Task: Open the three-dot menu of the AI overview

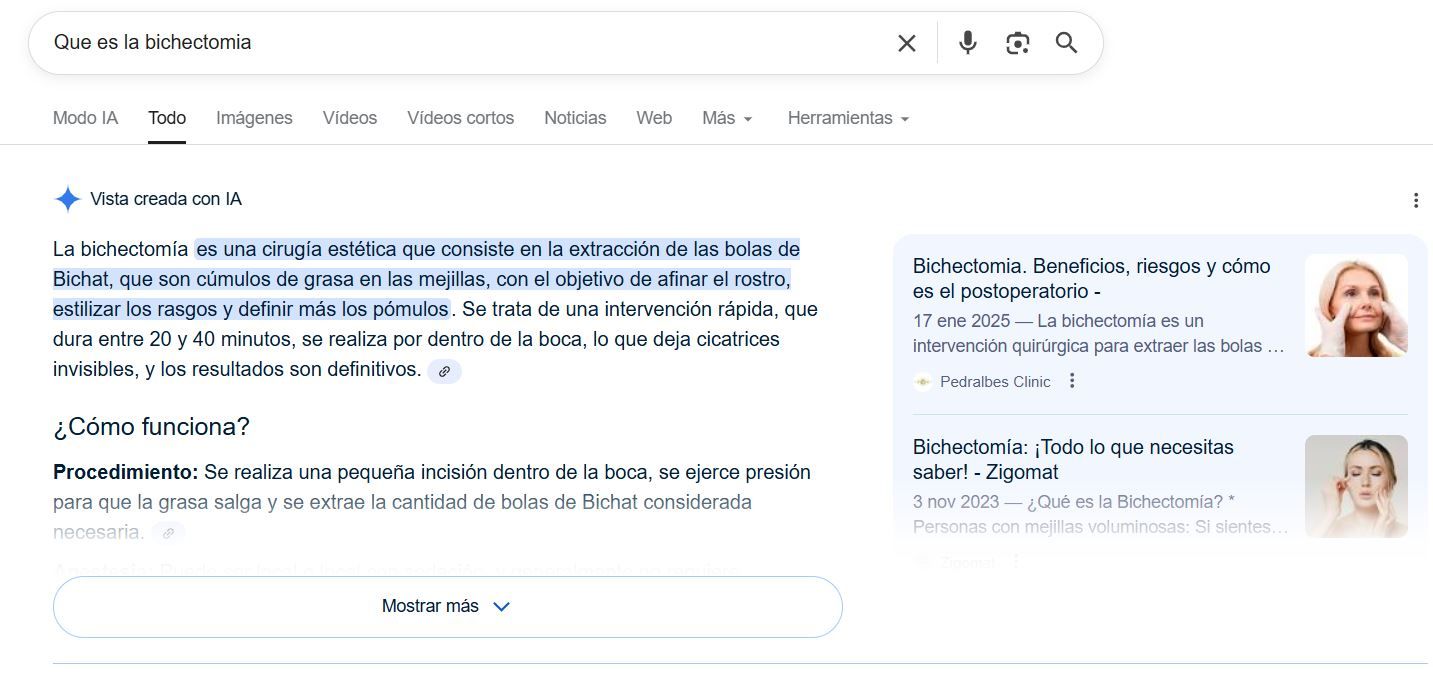Action: (x=1415, y=200)
